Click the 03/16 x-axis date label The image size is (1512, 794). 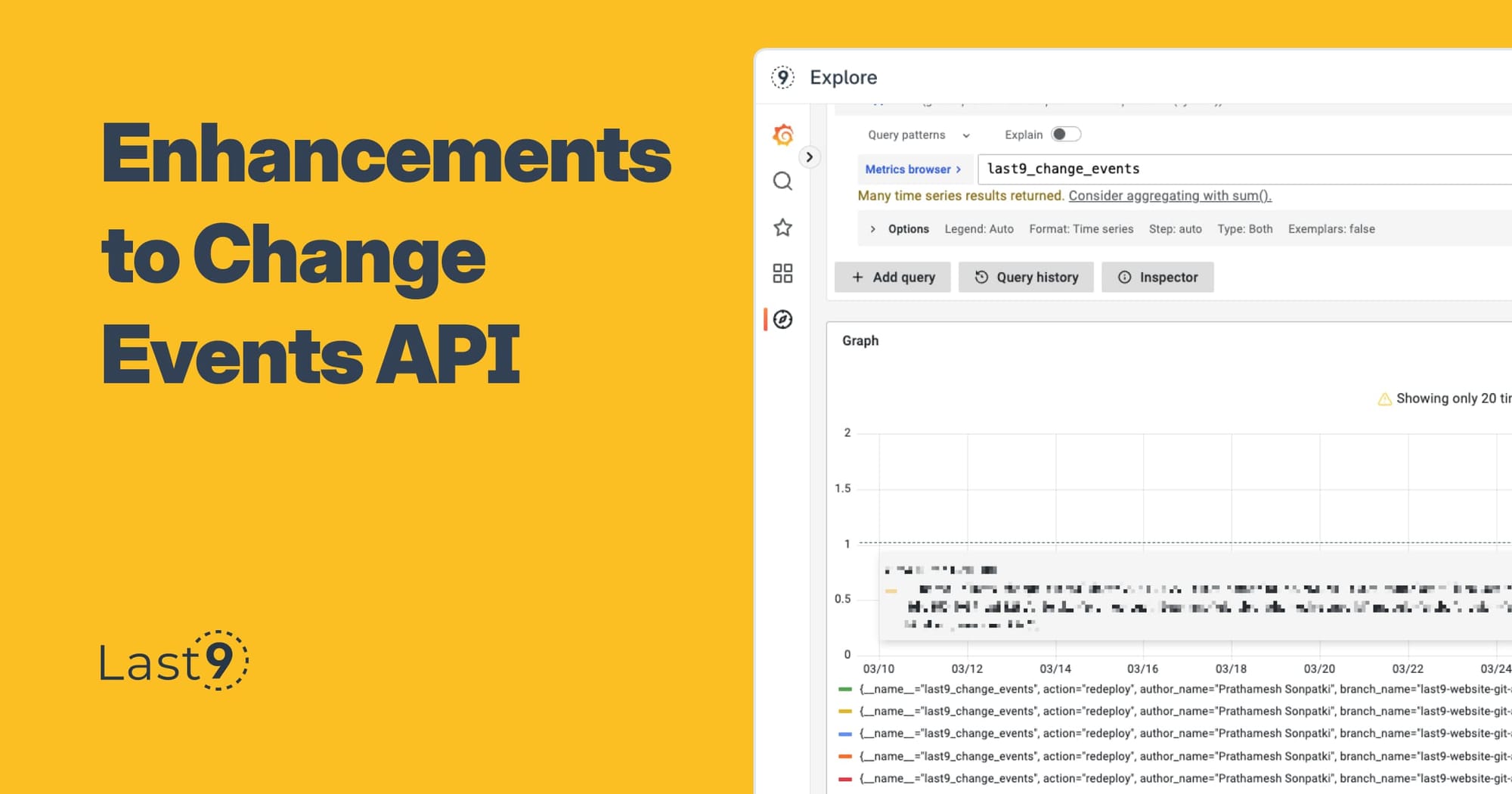pyautogui.click(x=1142, y=669)
